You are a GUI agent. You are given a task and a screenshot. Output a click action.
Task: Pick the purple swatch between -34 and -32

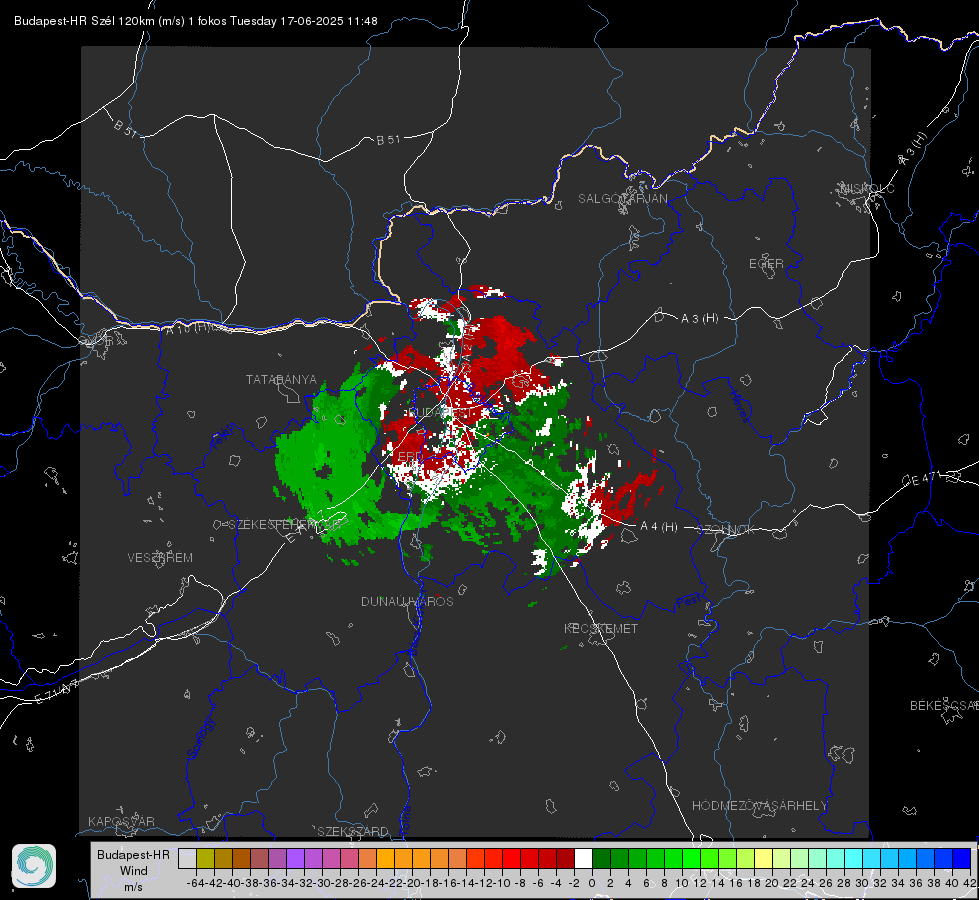click(x=295, y=858)
